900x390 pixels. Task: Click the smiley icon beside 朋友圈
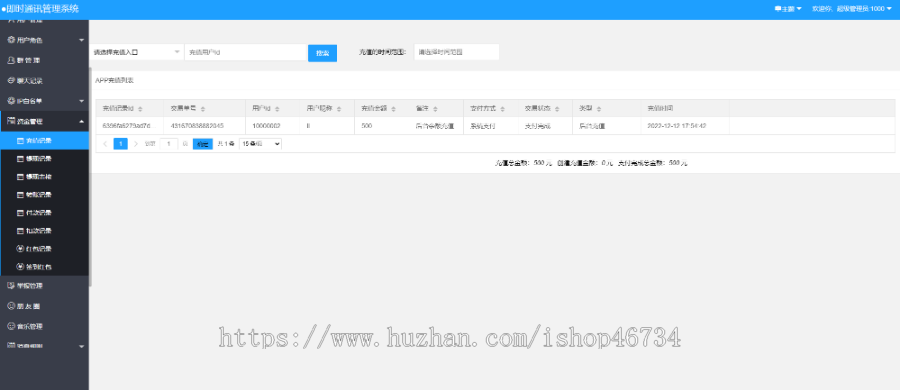tap(10, 306)
